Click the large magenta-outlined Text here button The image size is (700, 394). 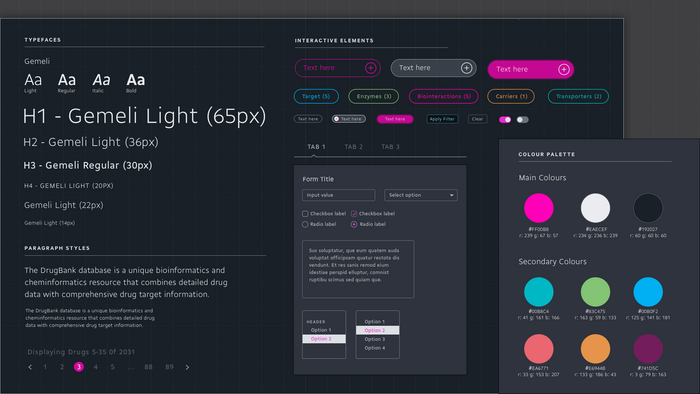(338, 68)
